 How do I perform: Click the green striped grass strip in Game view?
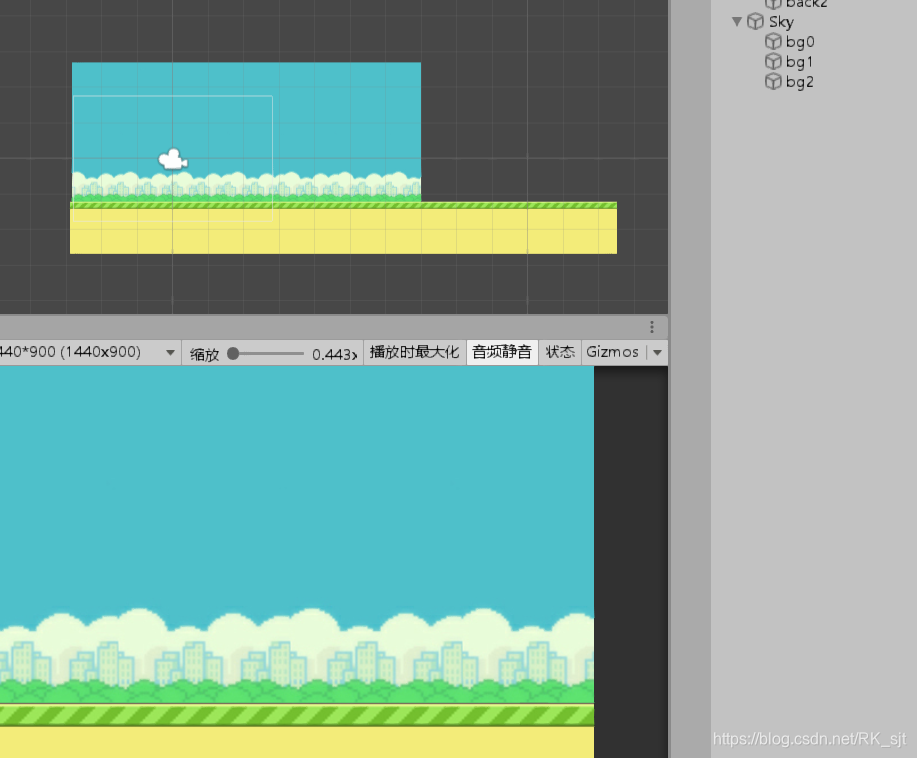[297, 715]
